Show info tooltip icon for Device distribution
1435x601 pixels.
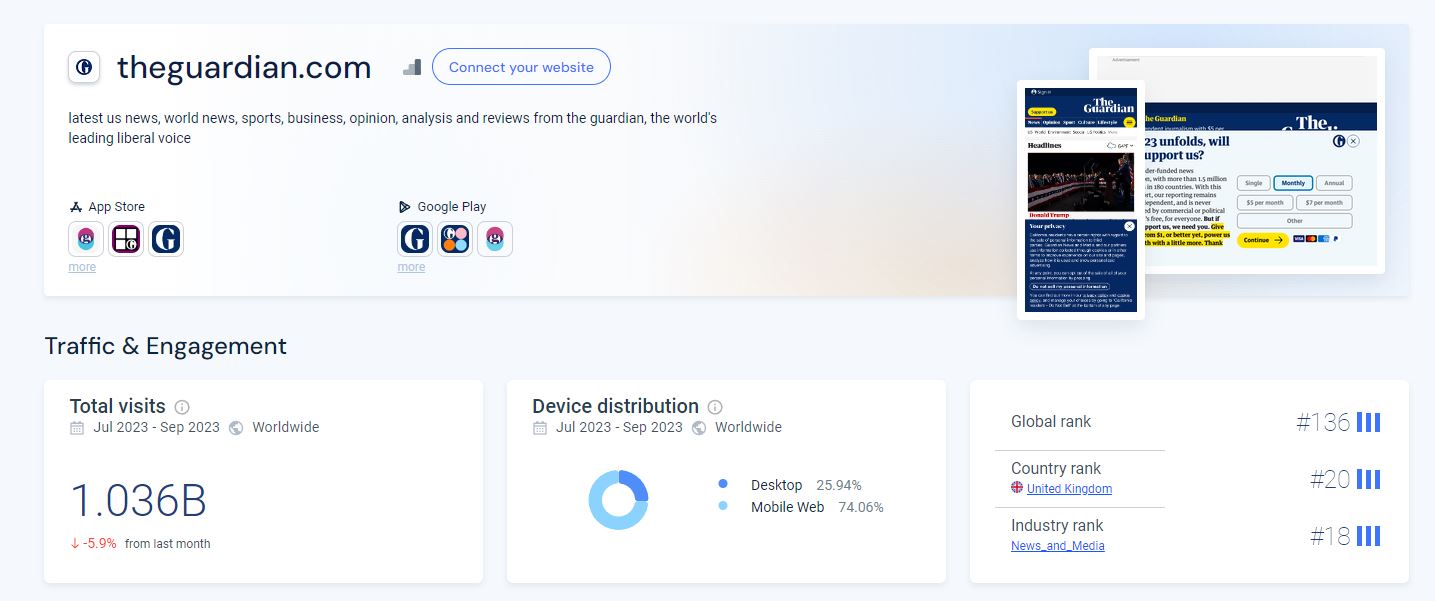(715, 407)
